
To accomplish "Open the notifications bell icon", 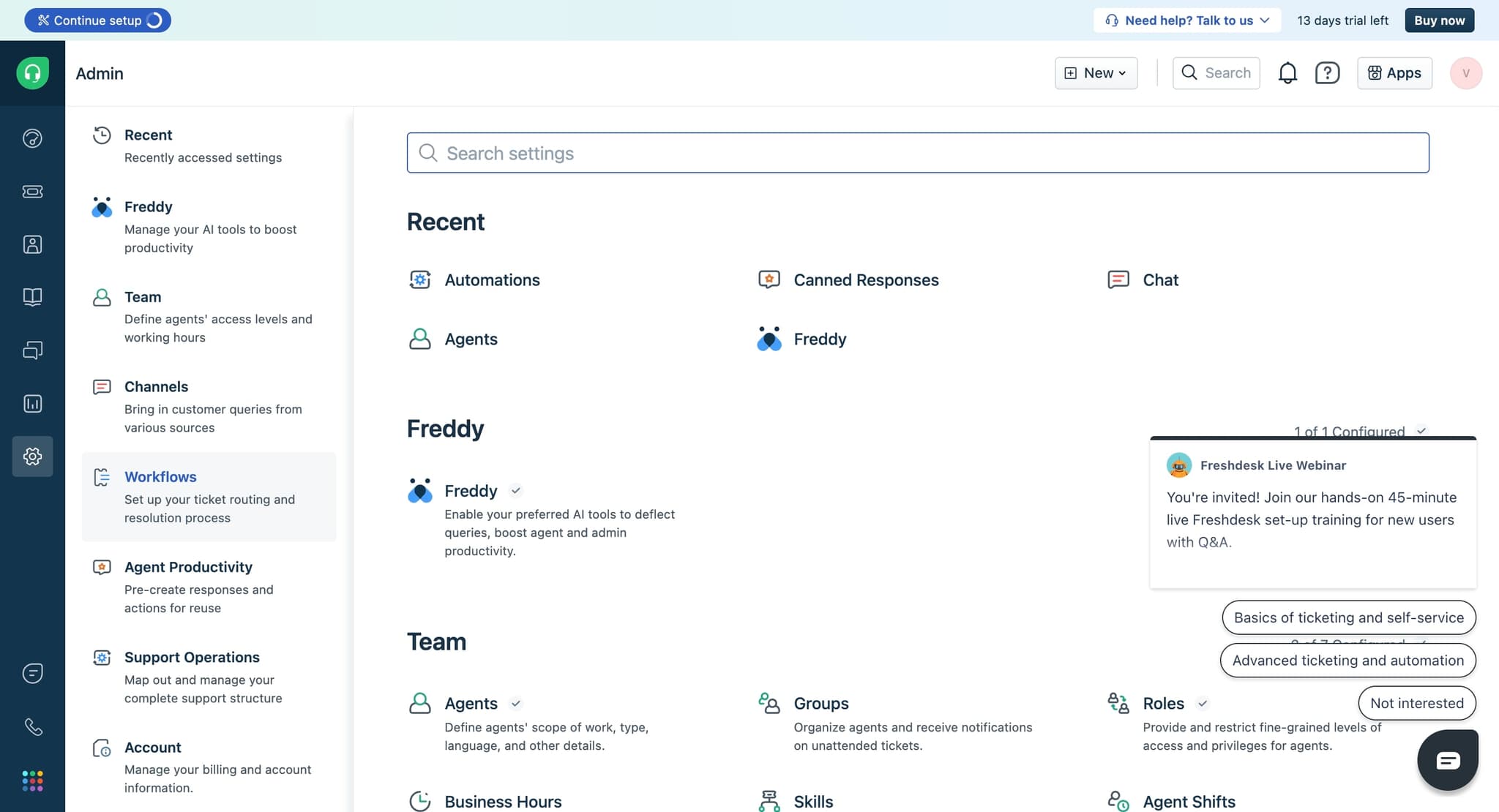I will (1287, 73).
